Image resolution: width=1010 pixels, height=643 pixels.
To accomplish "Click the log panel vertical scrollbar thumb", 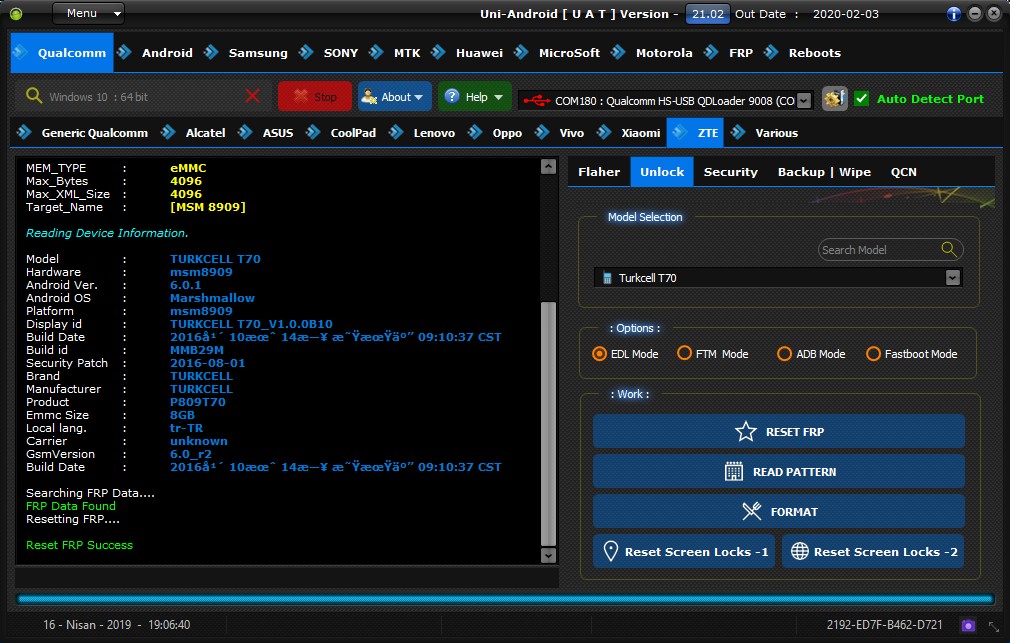I will tap(548, 423).
